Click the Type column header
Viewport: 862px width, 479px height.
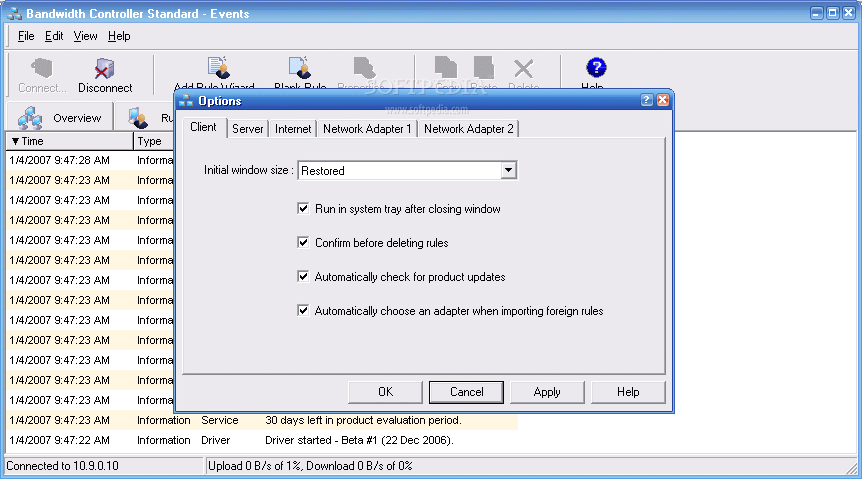click(154, 141)
